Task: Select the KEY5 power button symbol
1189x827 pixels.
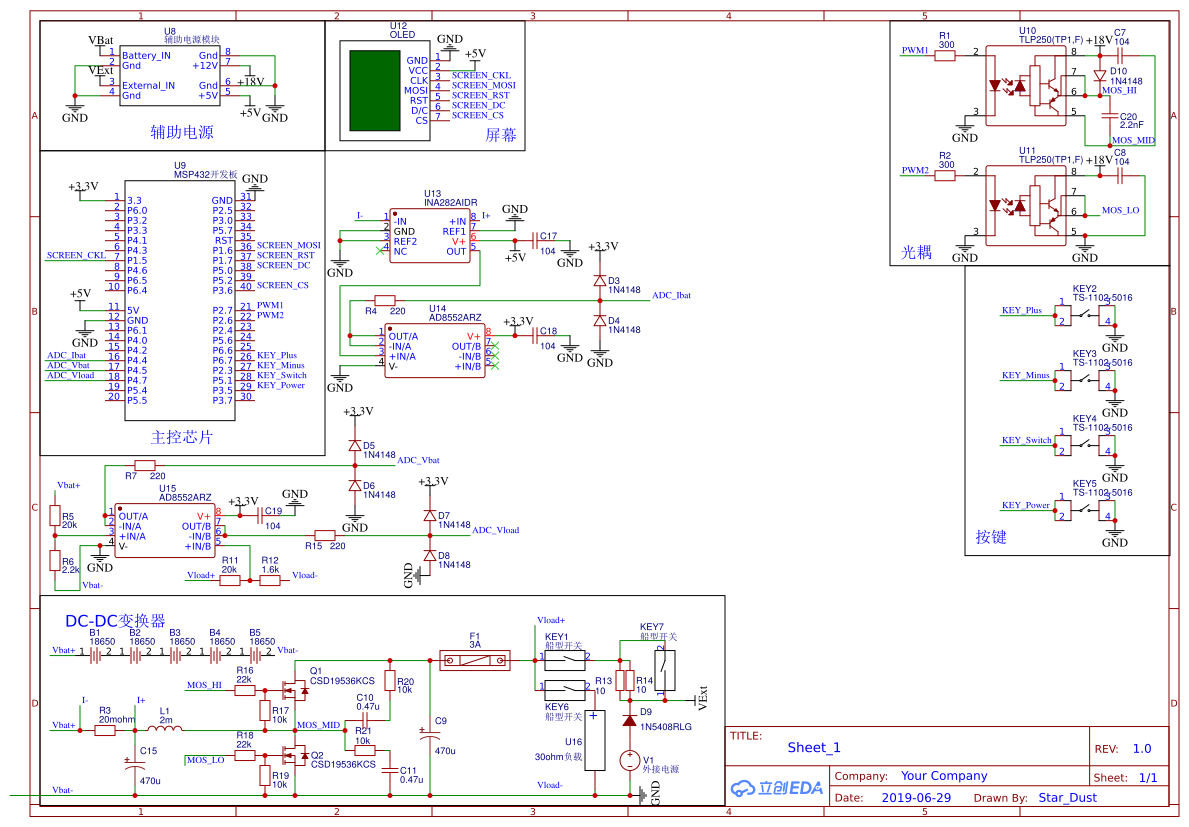Action: pos(1084,511)
